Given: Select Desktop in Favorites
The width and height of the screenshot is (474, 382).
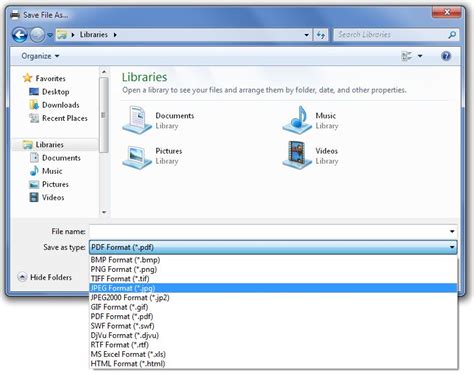Looking at the screenshot, I should click(49, 92).
